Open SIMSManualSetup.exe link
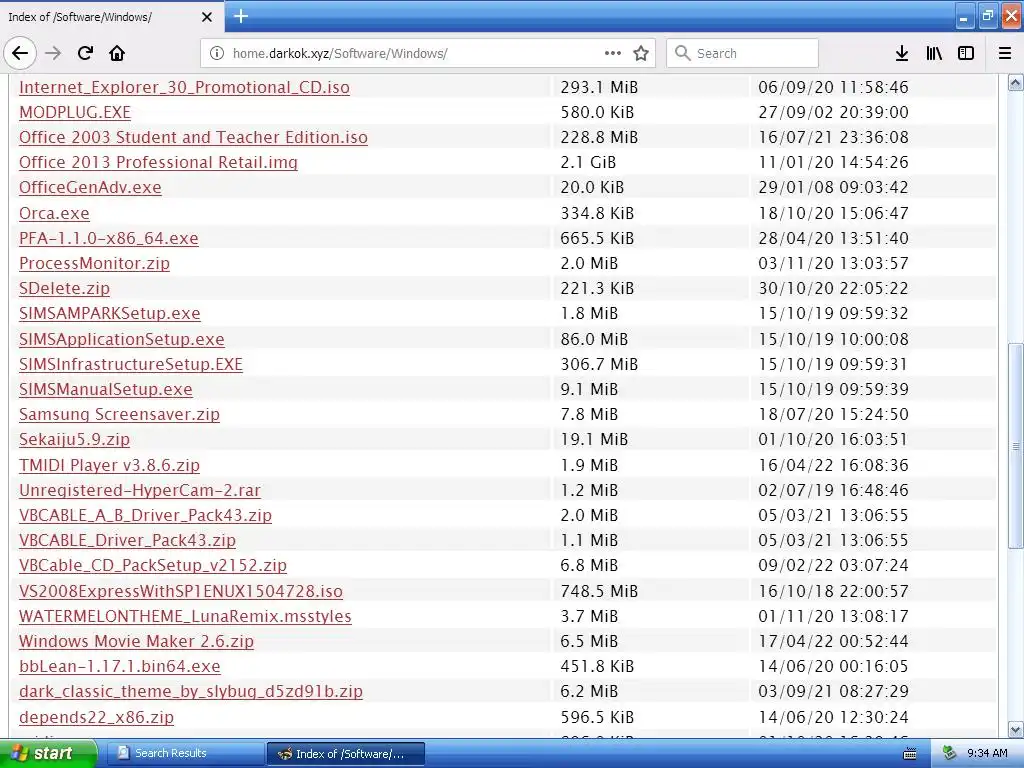 (x=106, y=389)
